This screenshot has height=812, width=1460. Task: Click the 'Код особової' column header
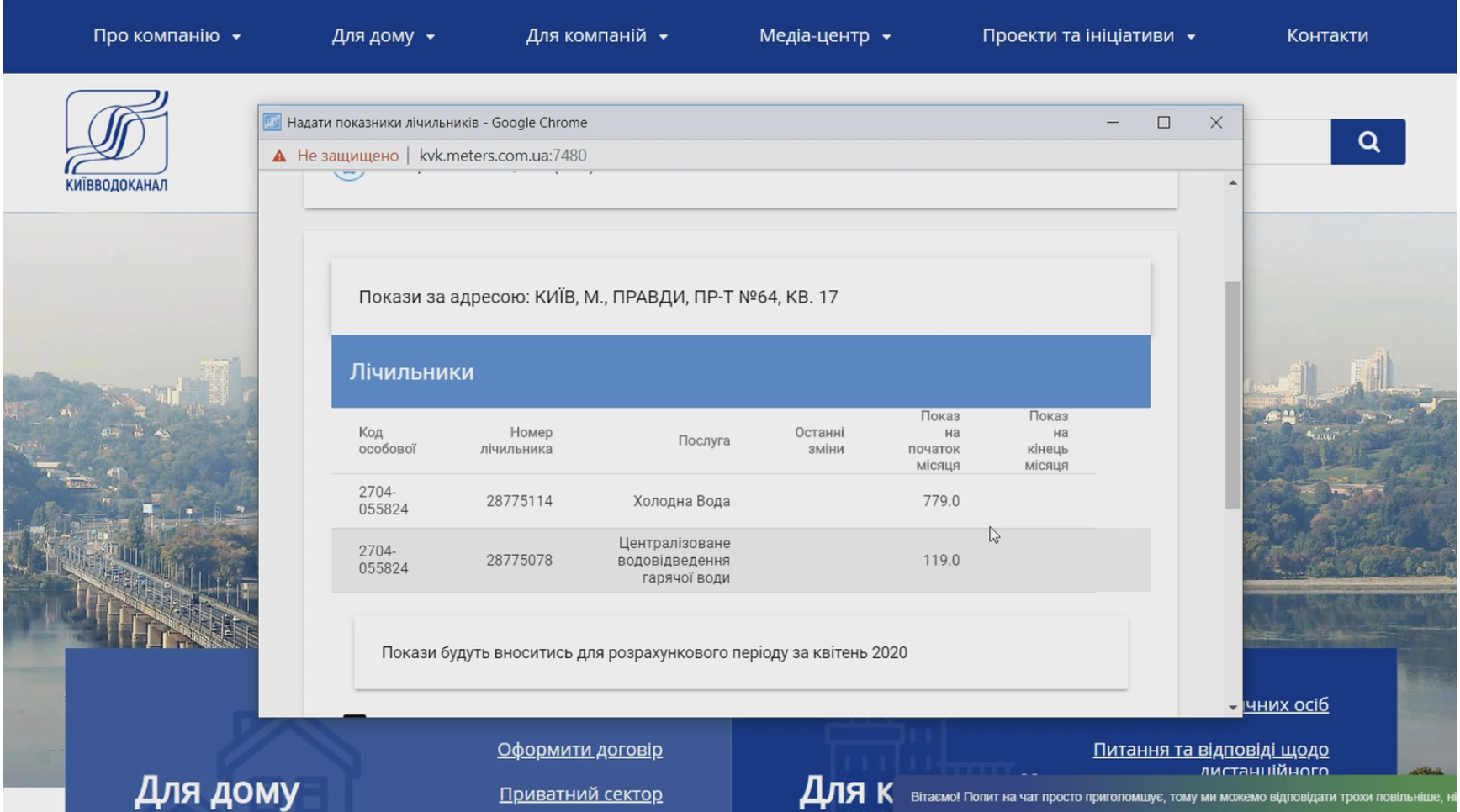click(388, 440)
